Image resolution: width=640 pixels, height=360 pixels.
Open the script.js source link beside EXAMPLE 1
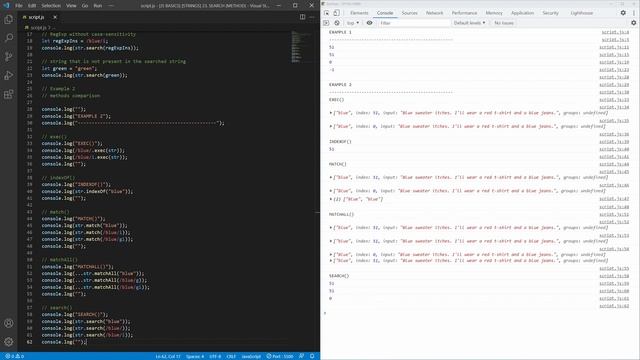(615, 32)
